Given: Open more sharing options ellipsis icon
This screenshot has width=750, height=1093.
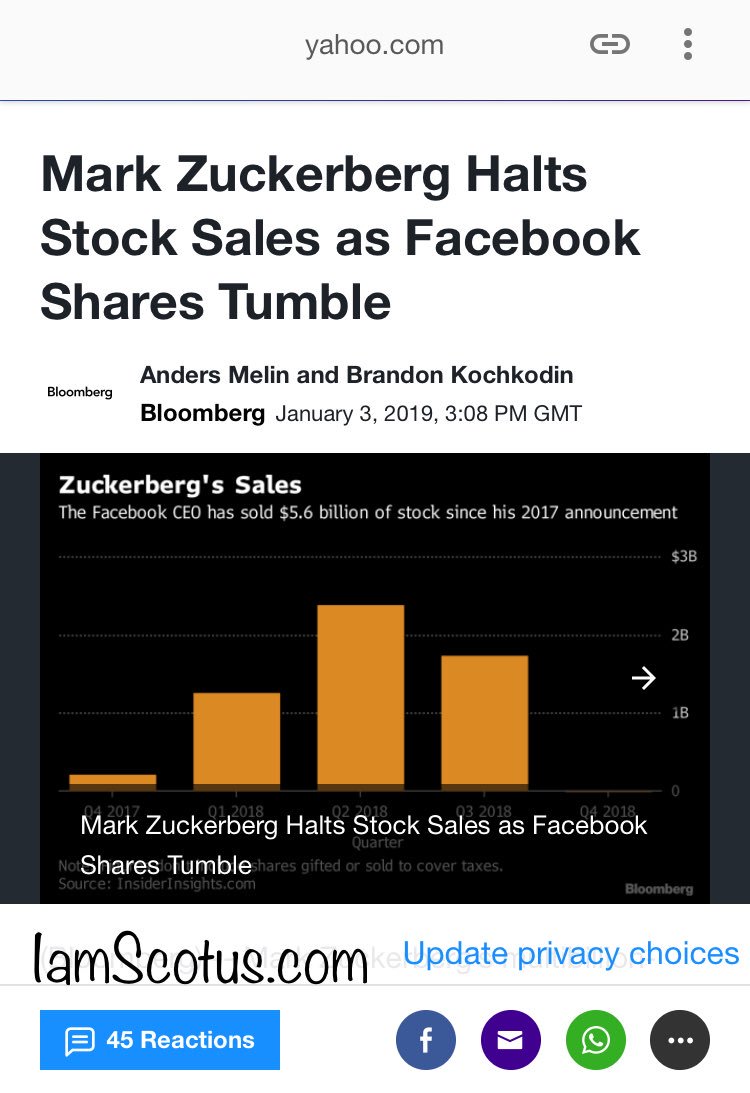Looking at the screenshot, I should 680,1040.
